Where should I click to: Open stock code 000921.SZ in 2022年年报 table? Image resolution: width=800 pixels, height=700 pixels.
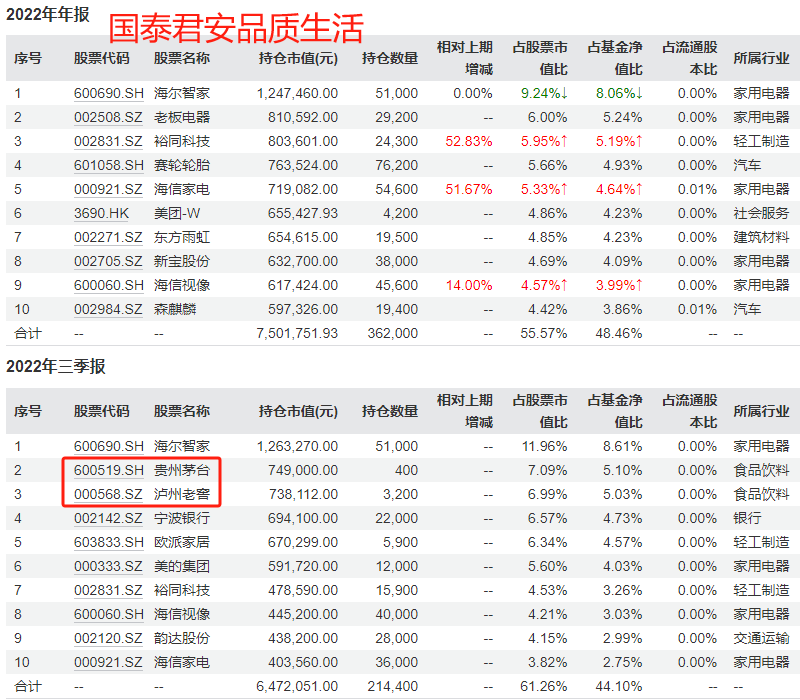[108, 189]
